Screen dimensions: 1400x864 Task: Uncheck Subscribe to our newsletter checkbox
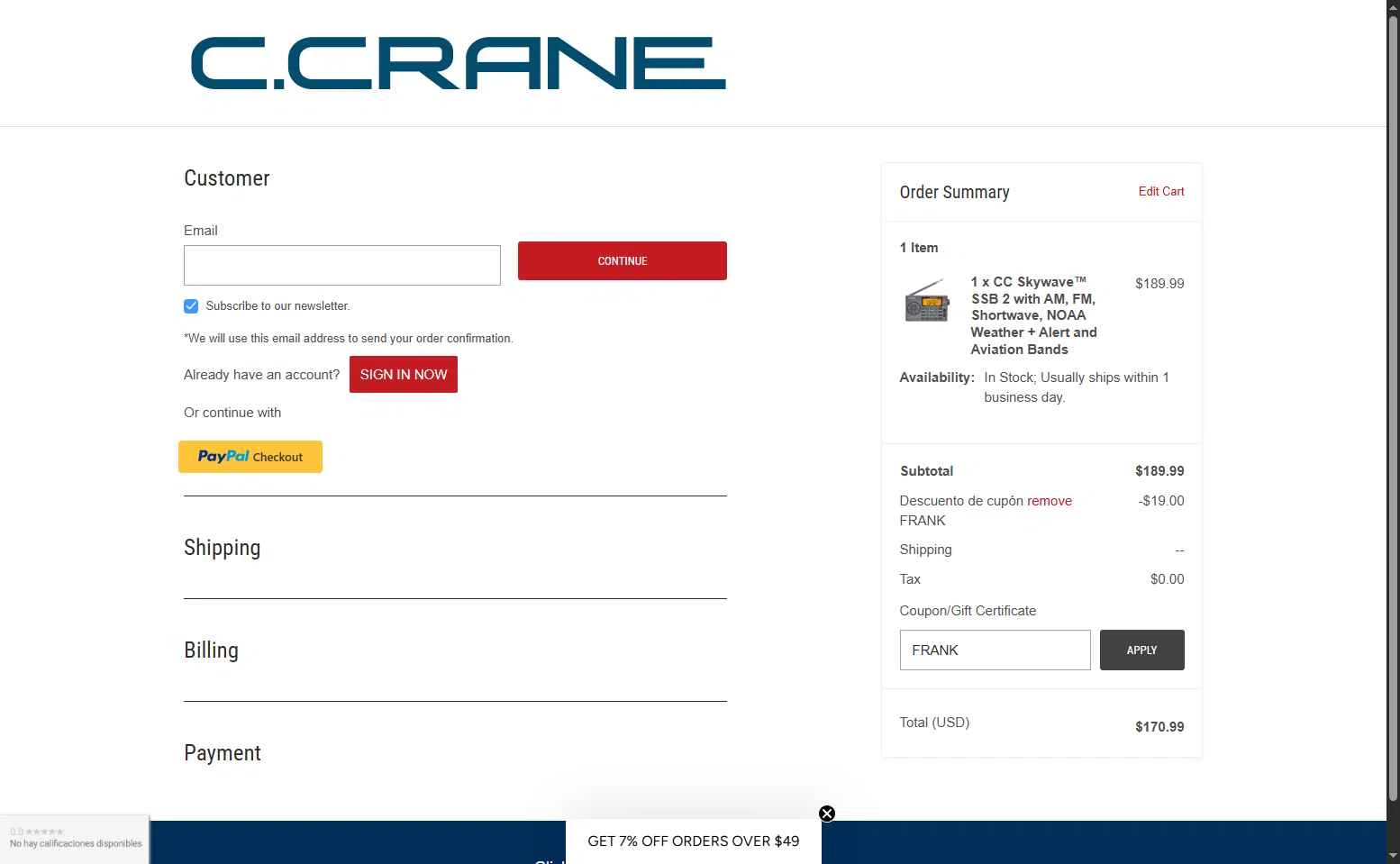pyautogui.click(x=191, y=306)
